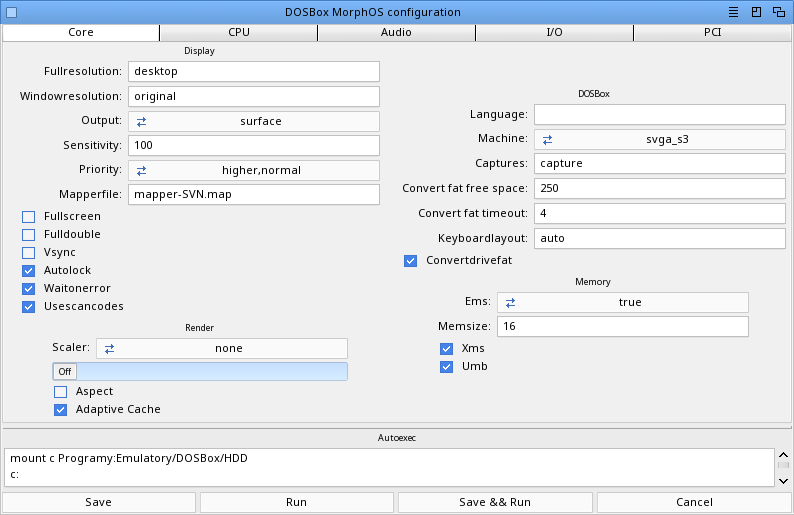This screenshot has height=515, width=794.
Task: Switch to the I/O tab
Action: (x=554, y=32)
